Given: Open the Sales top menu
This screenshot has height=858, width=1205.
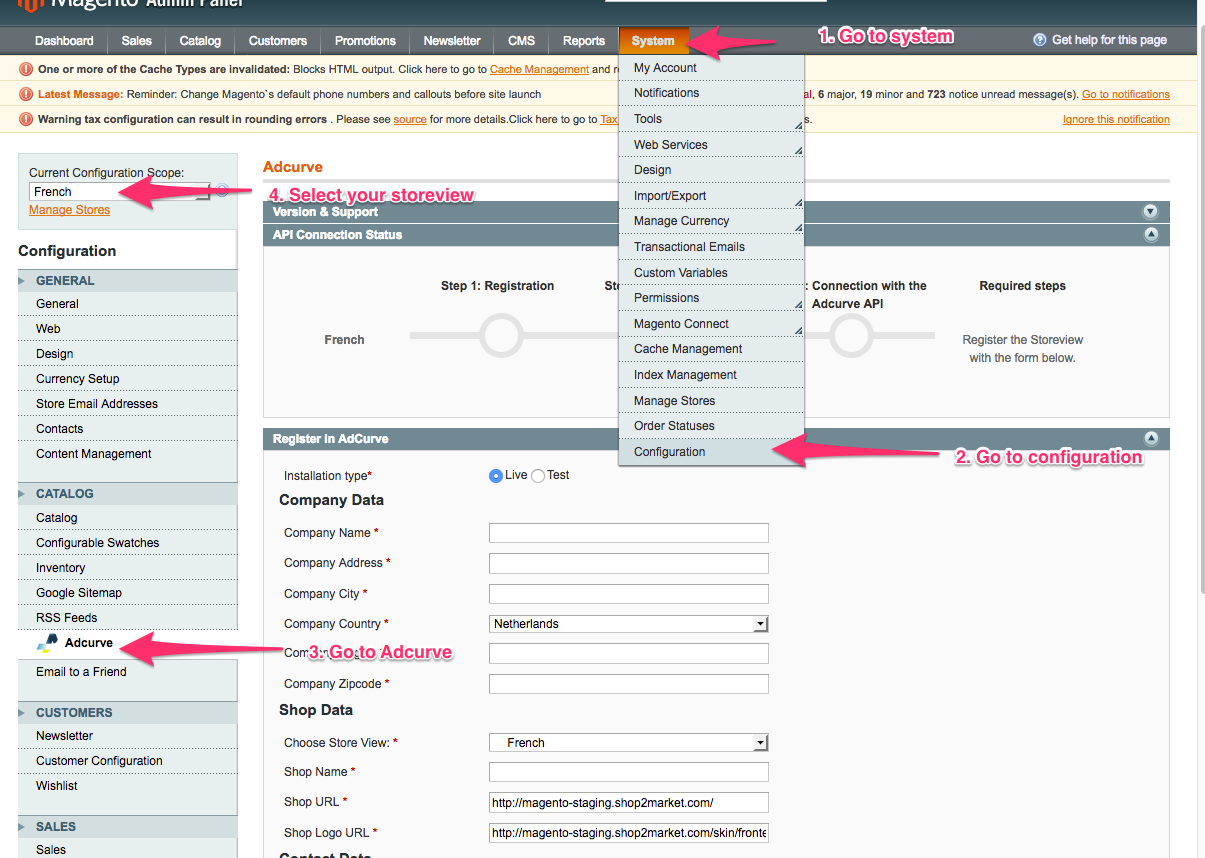Looking at the screenshot, I should coord(136,41).
